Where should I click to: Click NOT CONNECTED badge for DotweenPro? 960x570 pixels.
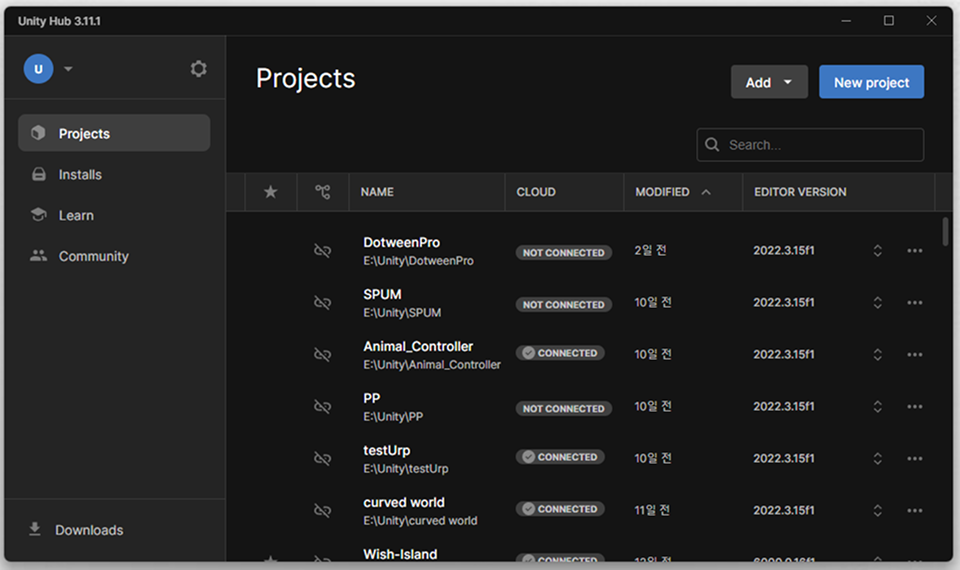[563, 252]
